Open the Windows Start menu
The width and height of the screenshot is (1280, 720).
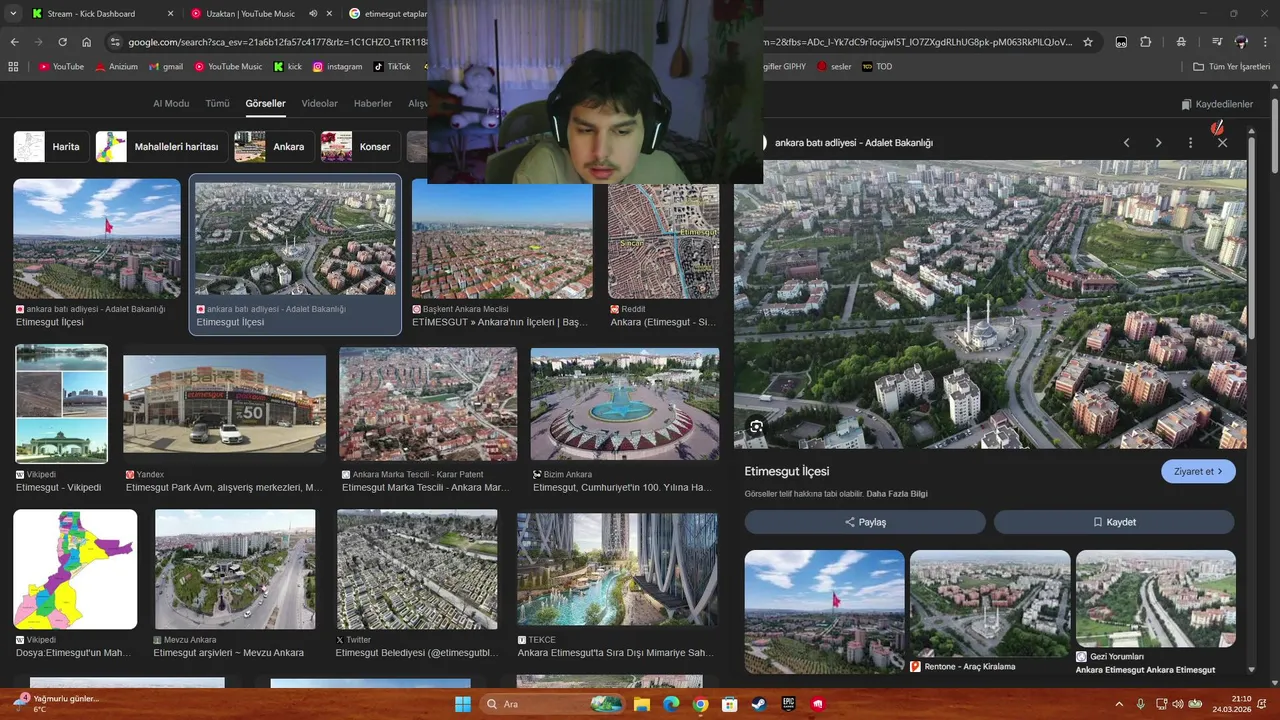pos(463,704)
